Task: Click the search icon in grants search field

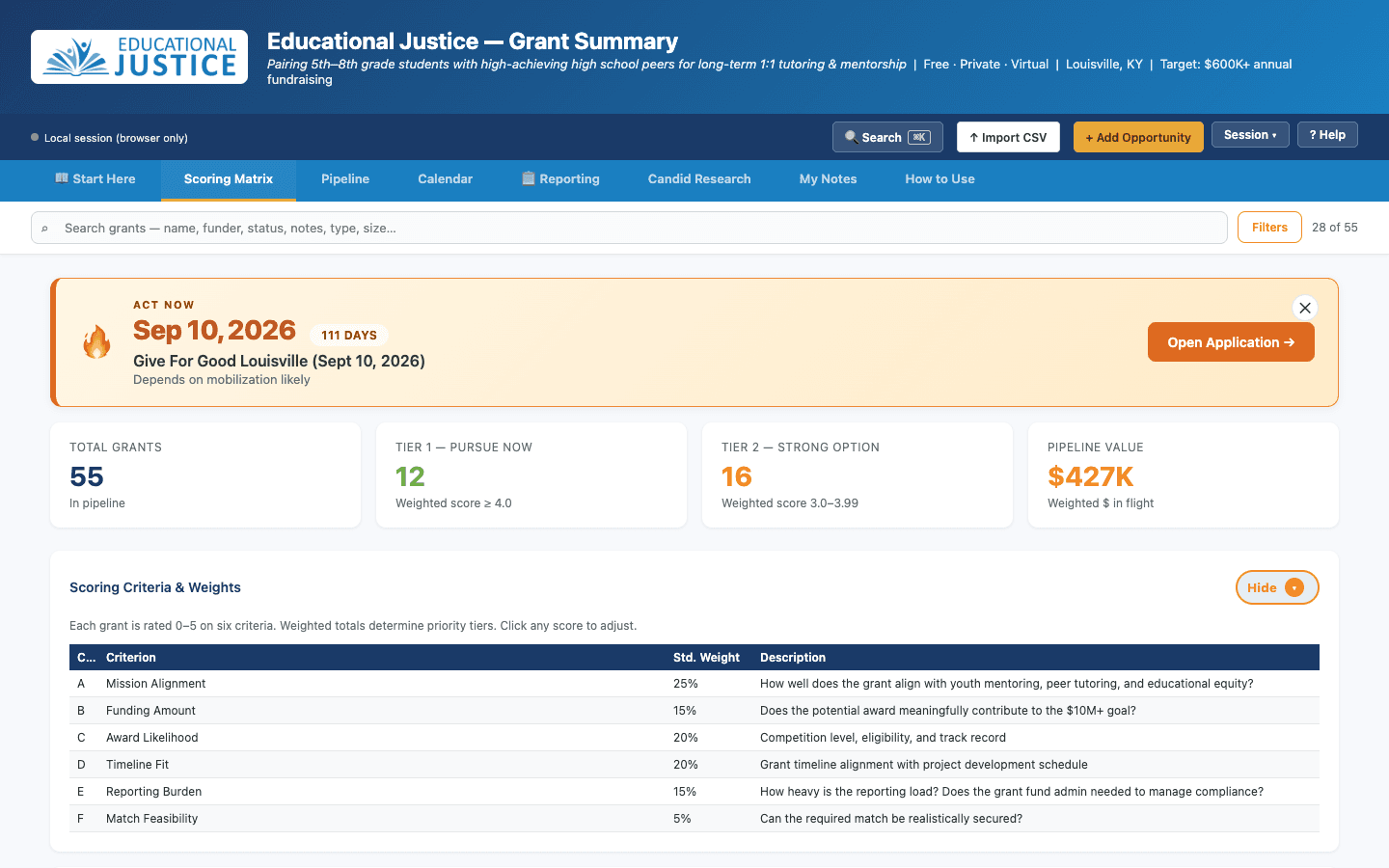Action: (44, 229)
